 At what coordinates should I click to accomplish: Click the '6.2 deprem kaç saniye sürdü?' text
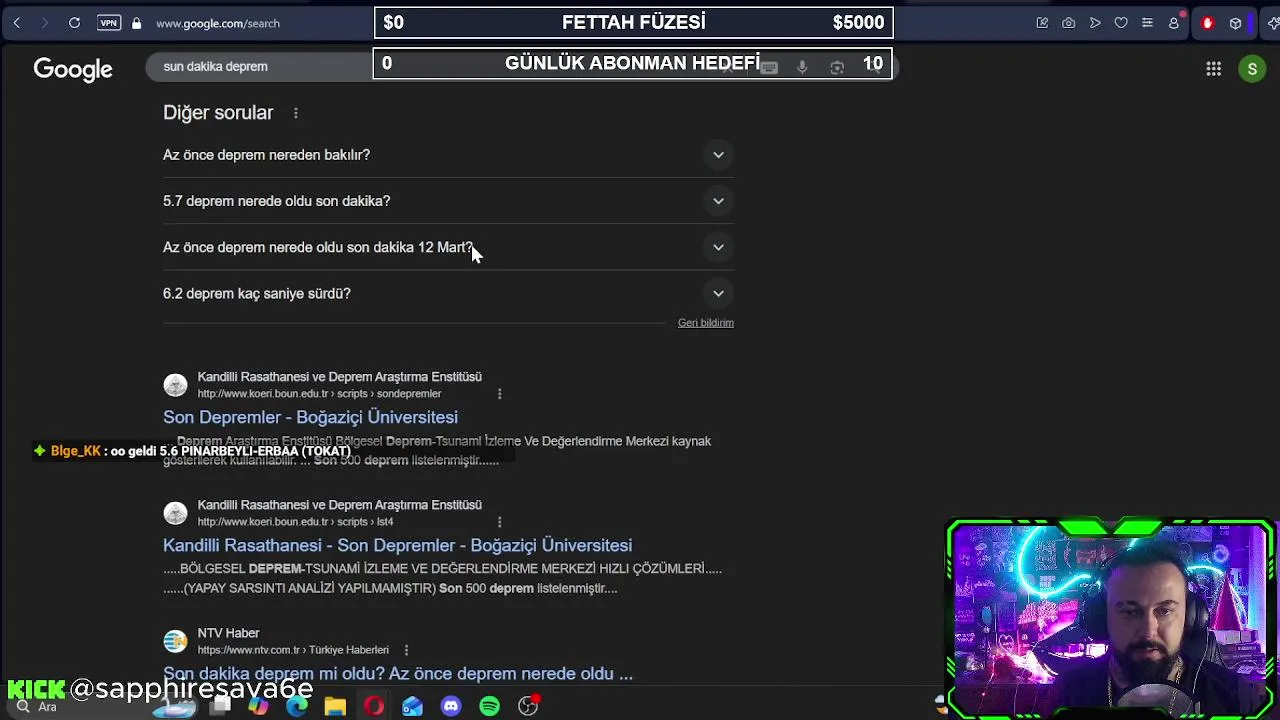[257, 293]
